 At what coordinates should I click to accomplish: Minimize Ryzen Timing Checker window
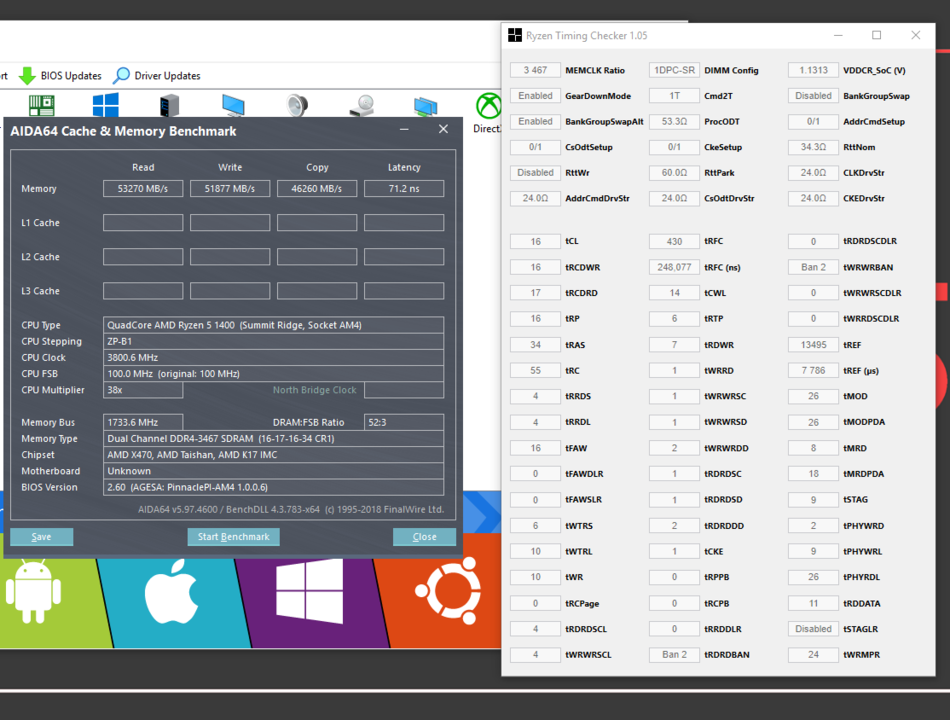pyautogui.click(x=839, y=35)
